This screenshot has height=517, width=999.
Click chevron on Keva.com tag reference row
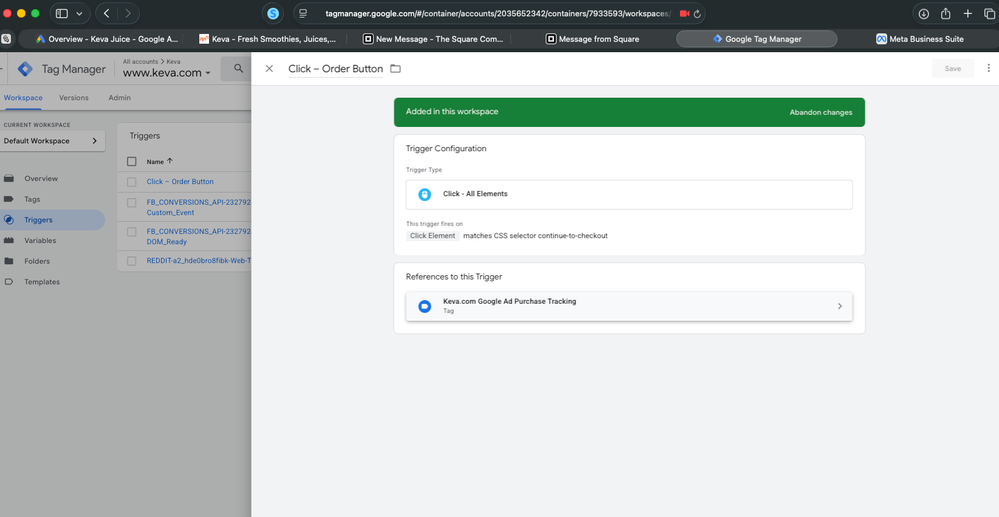click(840, 306)
